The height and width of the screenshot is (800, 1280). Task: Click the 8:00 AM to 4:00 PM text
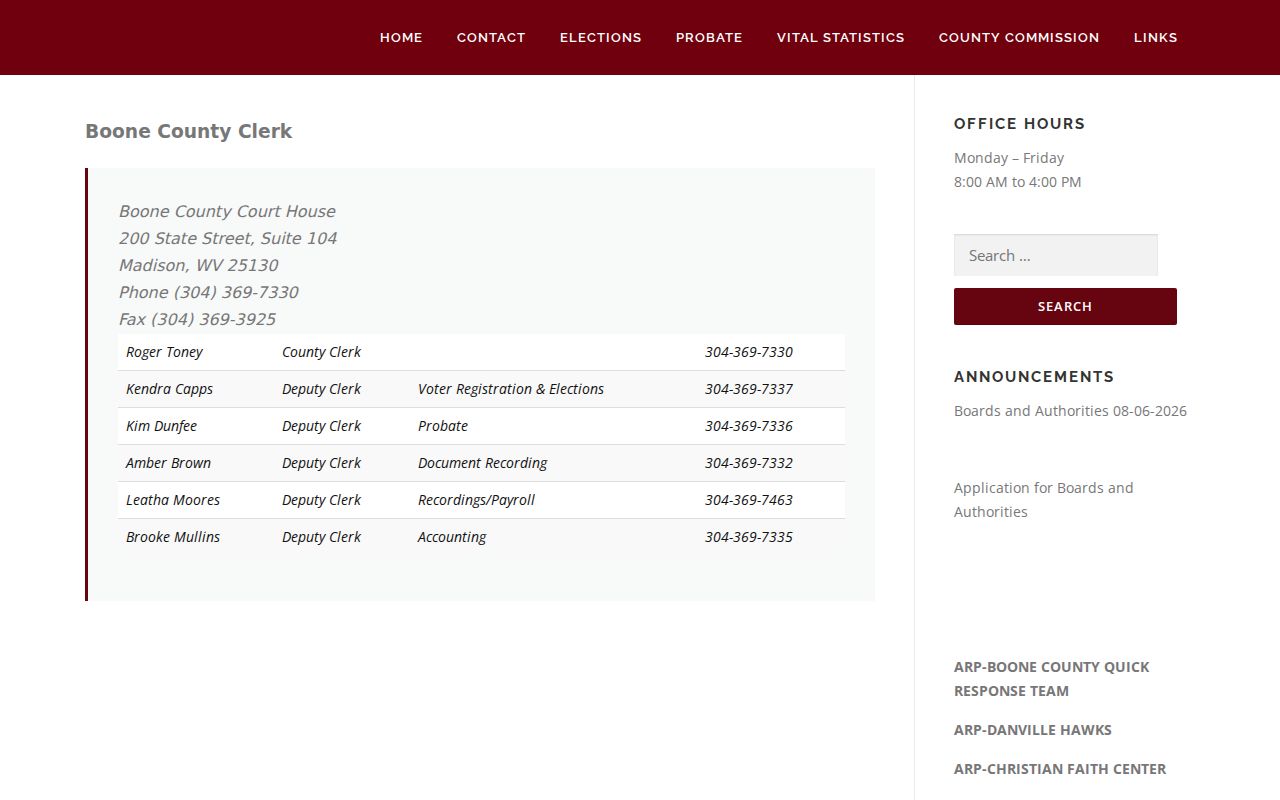click(1017, 182)
